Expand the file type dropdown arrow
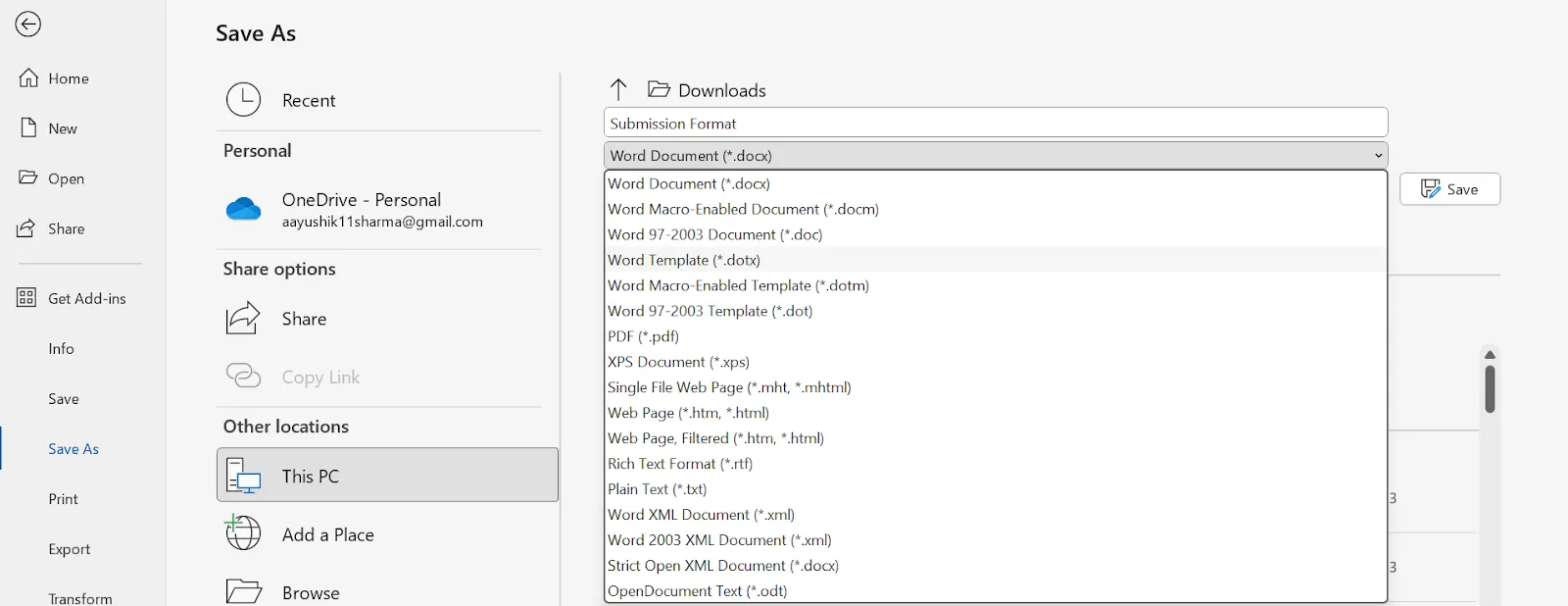The image size is (1568, 606). (1378, 155)
